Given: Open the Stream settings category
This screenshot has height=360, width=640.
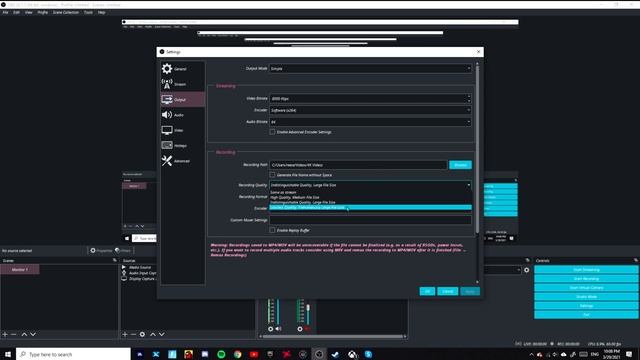Looking at the screenshot, I should point(182,84).
